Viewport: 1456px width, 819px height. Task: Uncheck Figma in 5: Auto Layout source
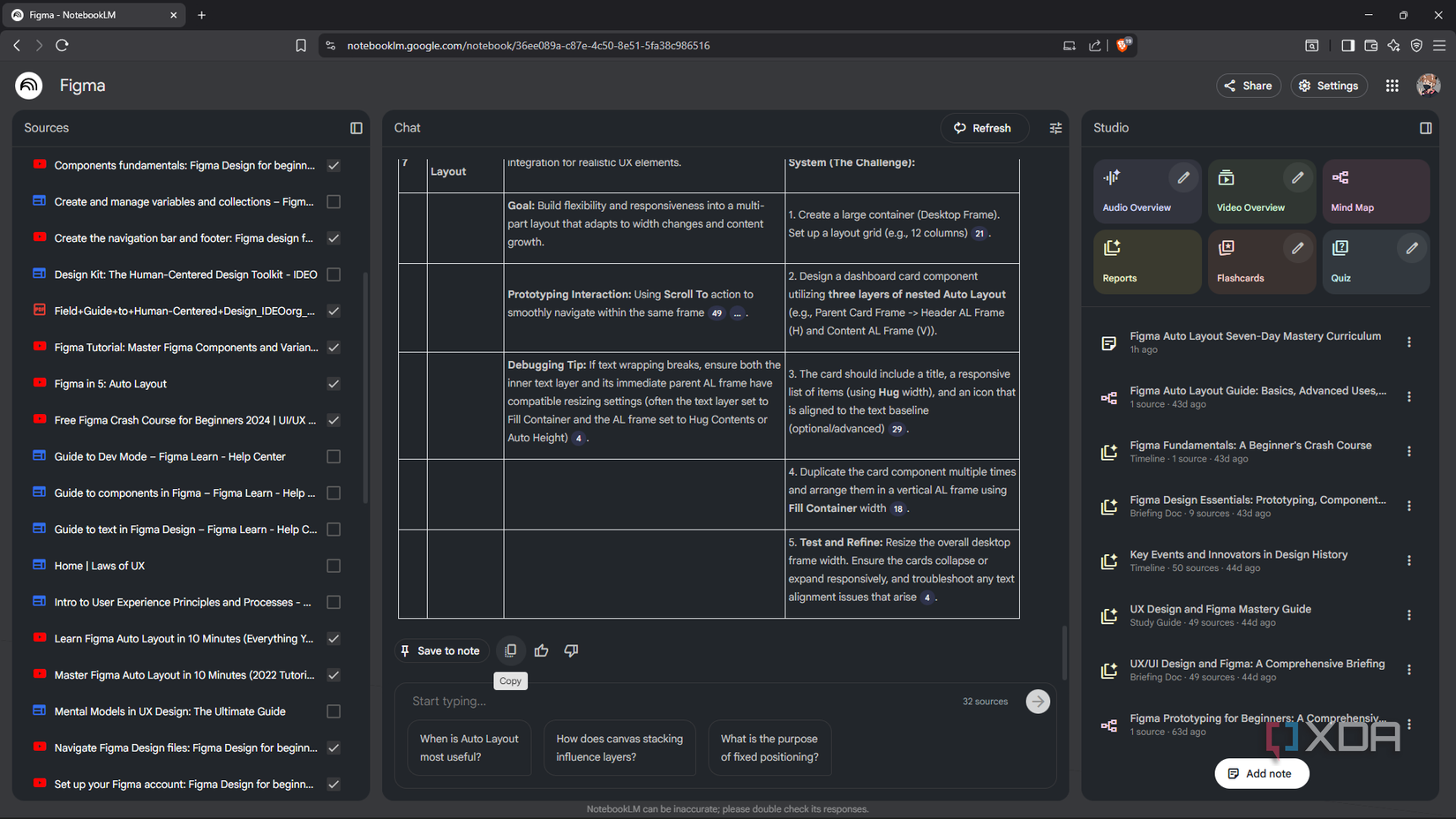coord(334,384)
